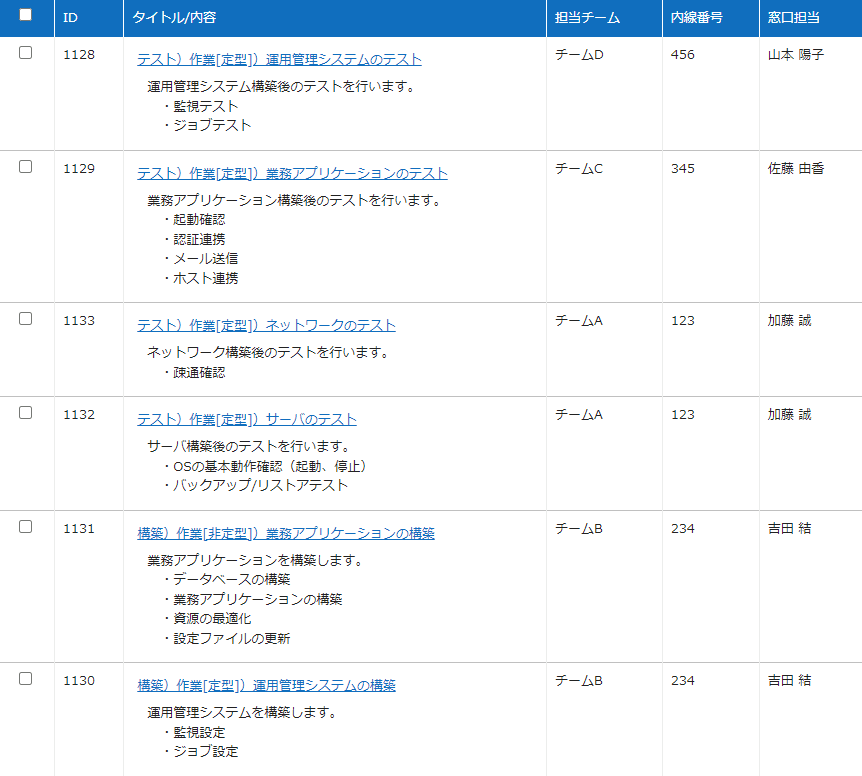
Task: Click the bullet text ・ジョブ設定
Action: [x=200, y=751]
